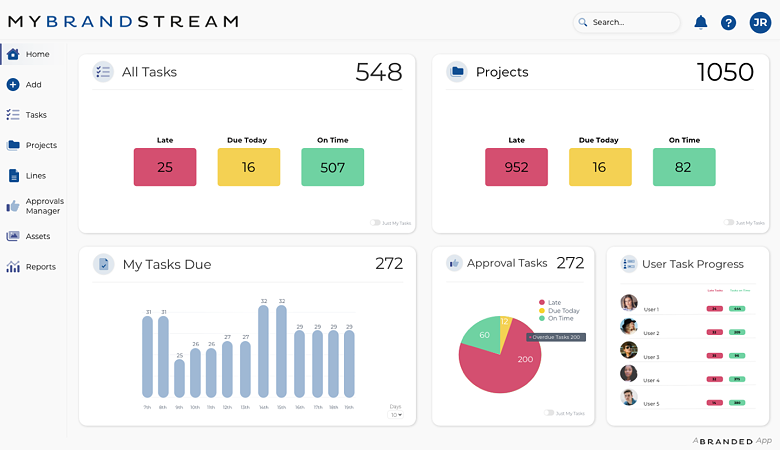
Task: Toggle Just My Tasks in Projects card
Action: point(728,223)
